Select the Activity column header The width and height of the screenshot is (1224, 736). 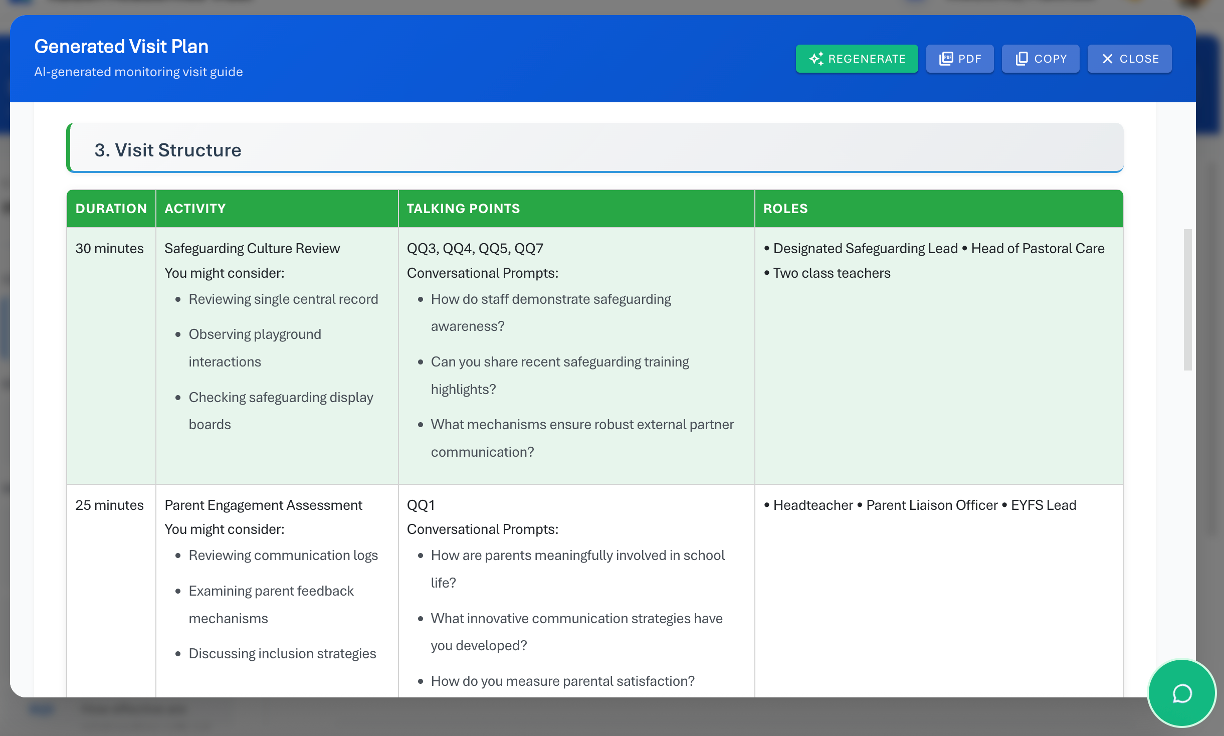[x=195, y=209]
